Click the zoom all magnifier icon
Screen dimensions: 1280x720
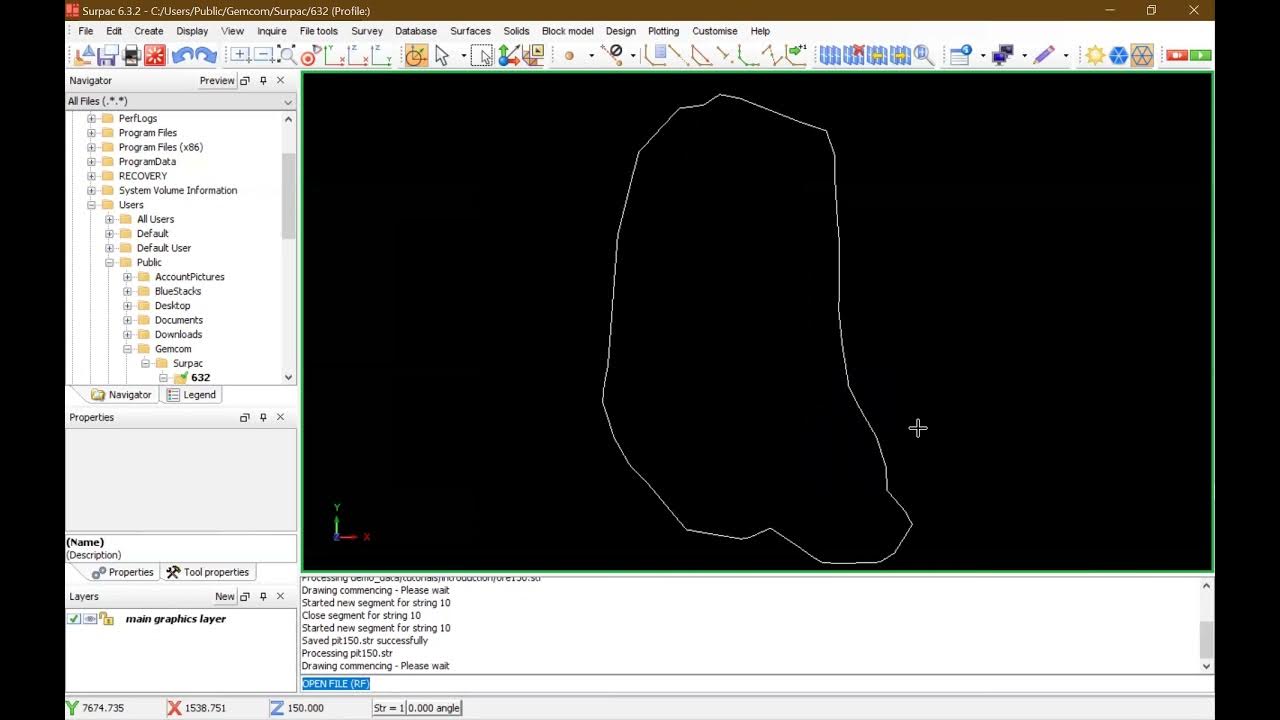287,56
